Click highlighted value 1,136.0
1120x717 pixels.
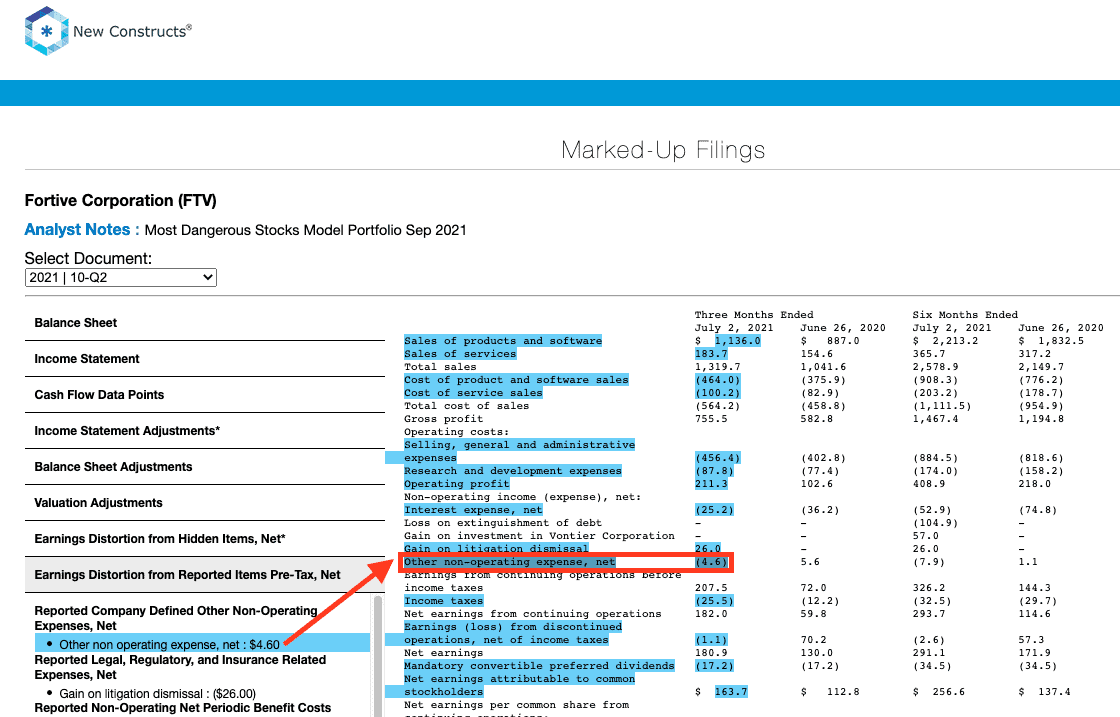[x=738, y=341]
